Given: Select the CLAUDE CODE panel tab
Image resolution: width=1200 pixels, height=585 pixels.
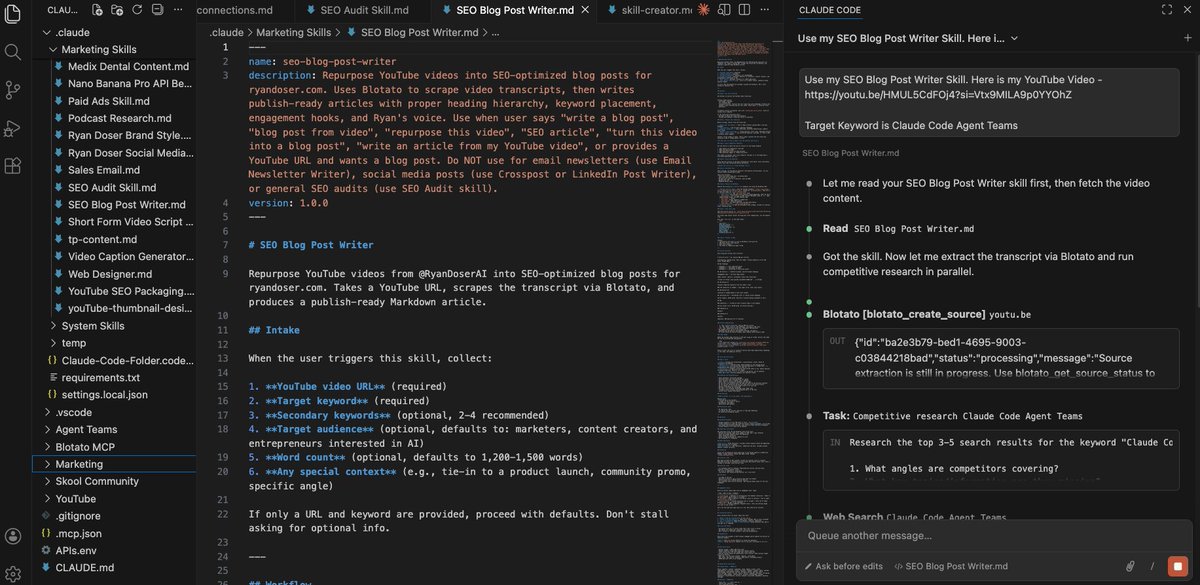Looking at the screenshot, I should pos(829,10).
